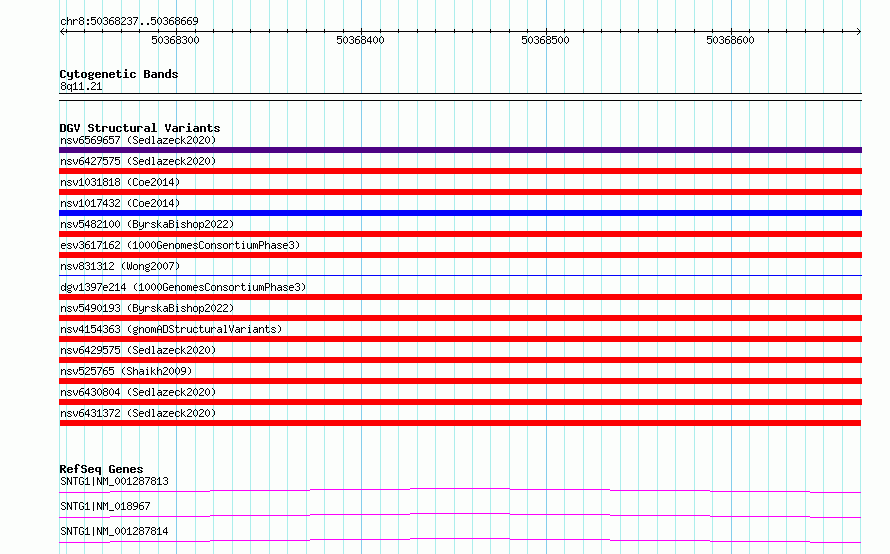Click ruler position 50368600
Viewport: 890px width, 554px height.
(731, 40)
